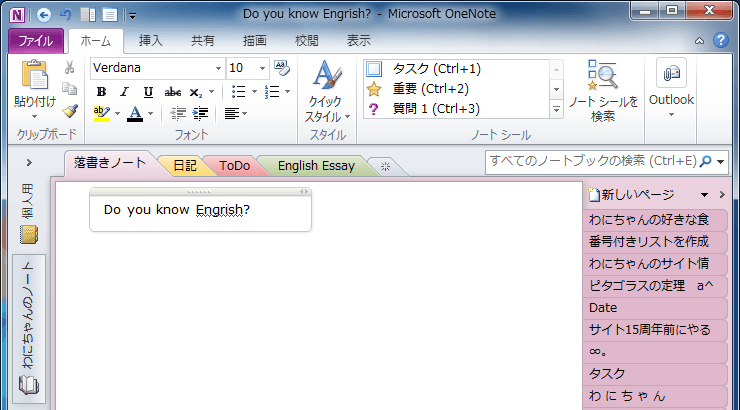
Task: Minimize the ribbon with the caret icon
Action: point(699,41)
